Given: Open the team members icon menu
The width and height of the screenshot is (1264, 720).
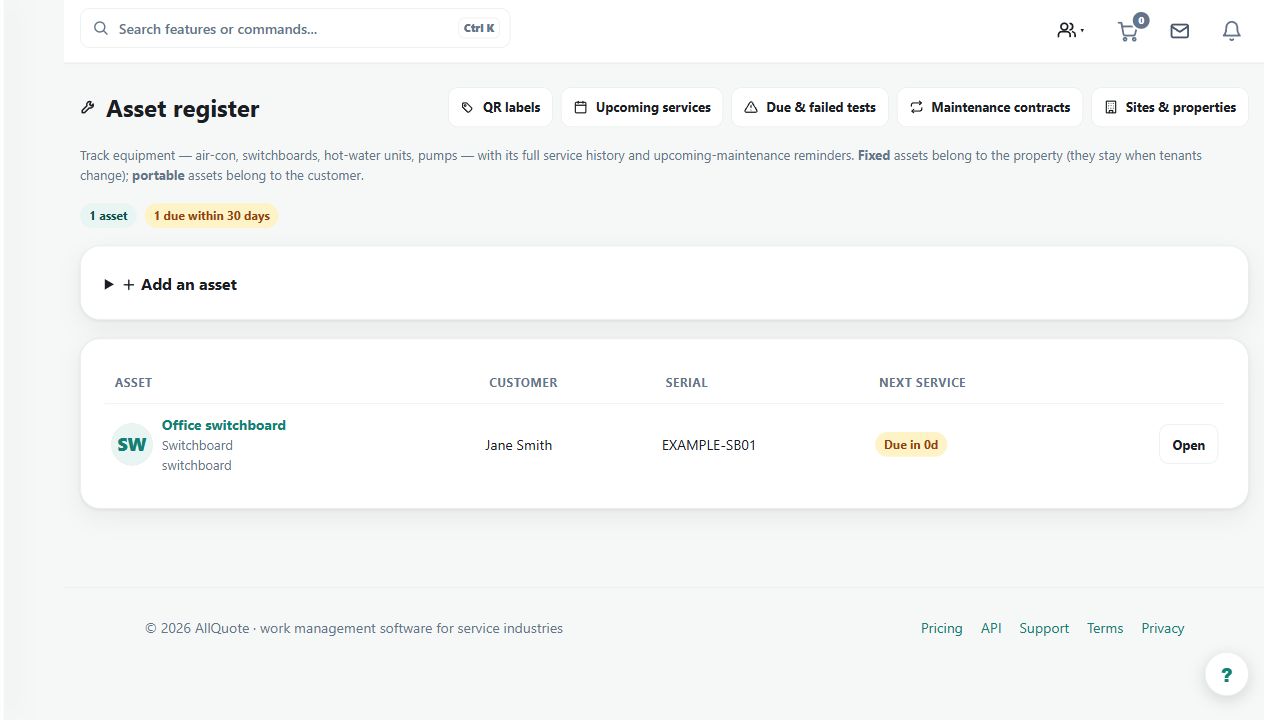Looking at the screenshot, I should (1070, 30).
